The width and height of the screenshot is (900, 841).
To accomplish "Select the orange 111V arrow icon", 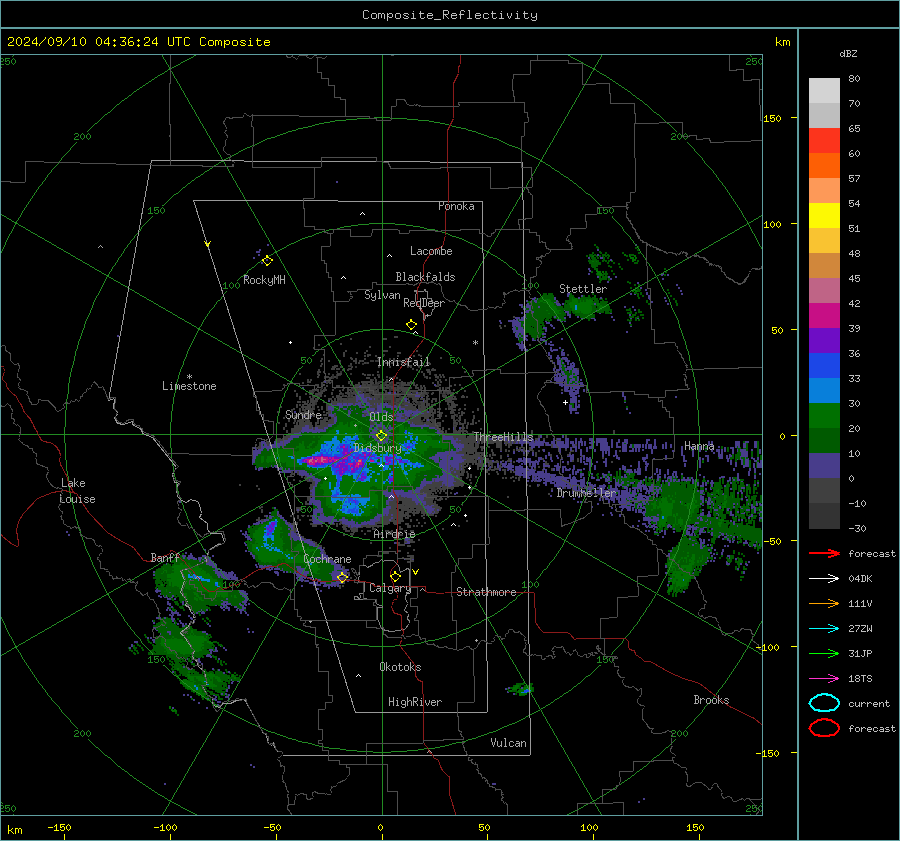I will pos(824,603).
